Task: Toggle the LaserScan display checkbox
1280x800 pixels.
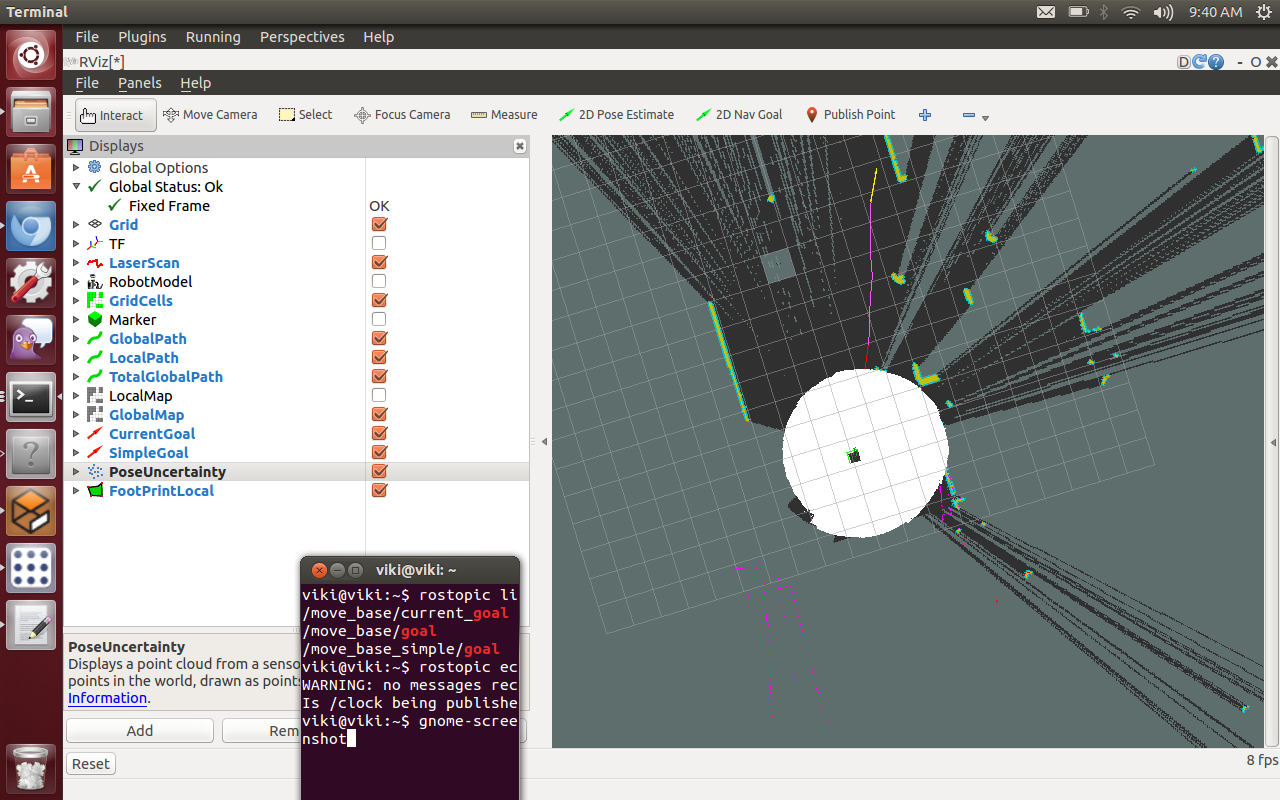Action: [379, 262]
